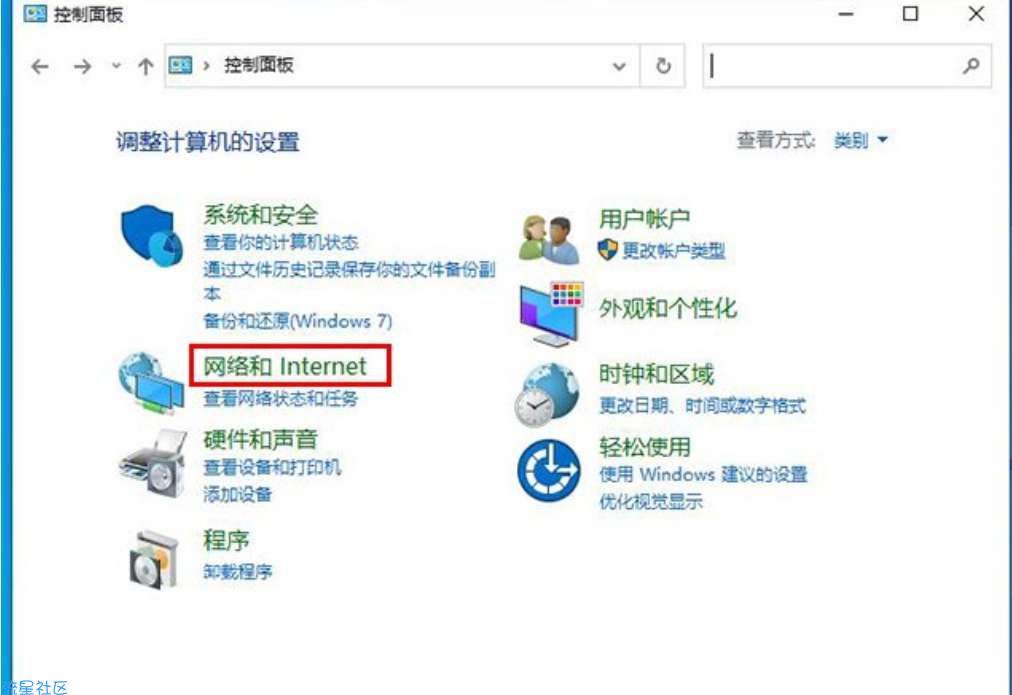The image size is (1012, 695).
Task: Click 查看设备和打印机 link
Action: pyautogui.click(x=272, y=467)
